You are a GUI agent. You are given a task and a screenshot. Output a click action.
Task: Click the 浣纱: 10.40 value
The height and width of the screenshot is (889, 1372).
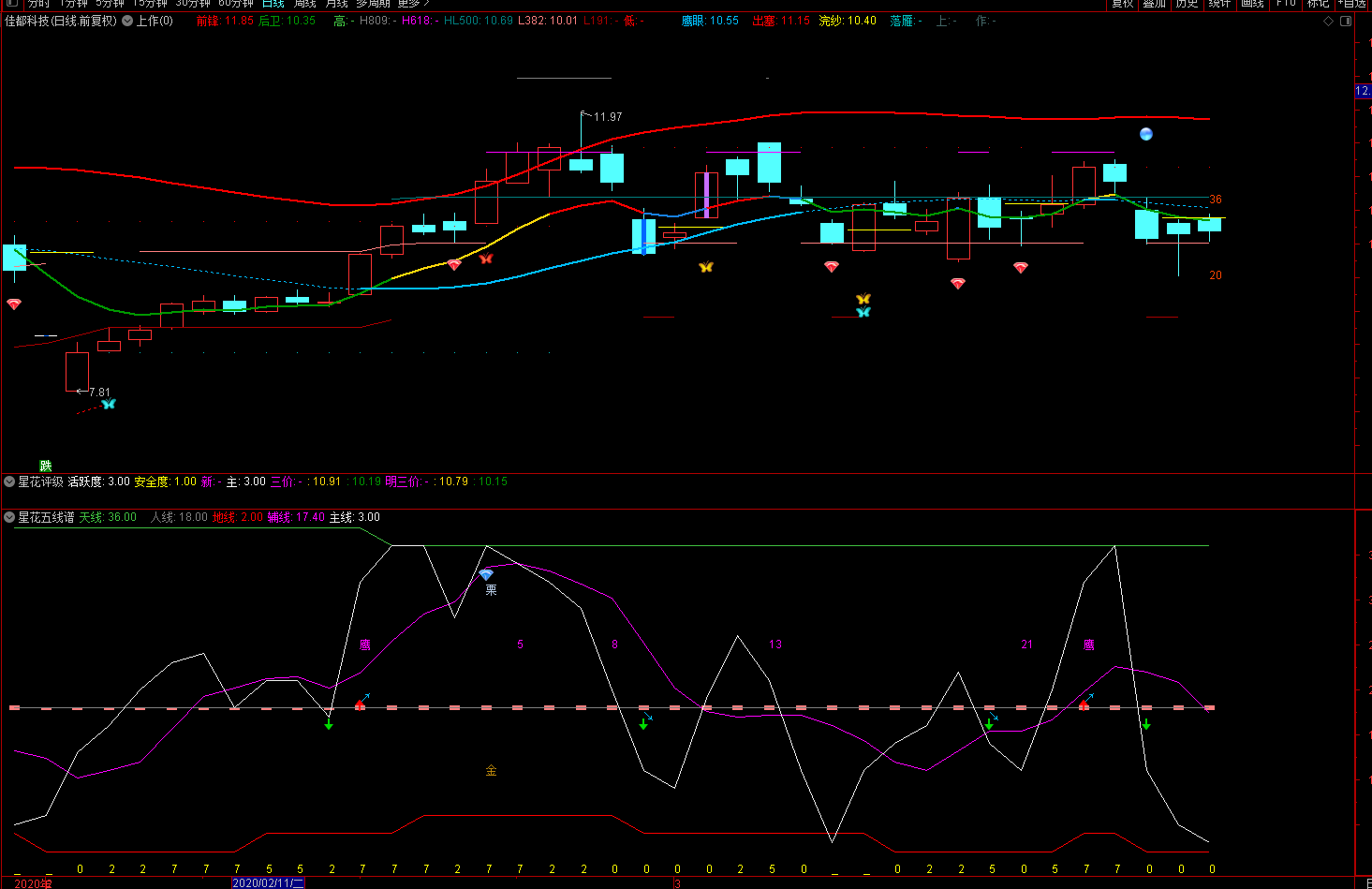(x=848, y=21)
